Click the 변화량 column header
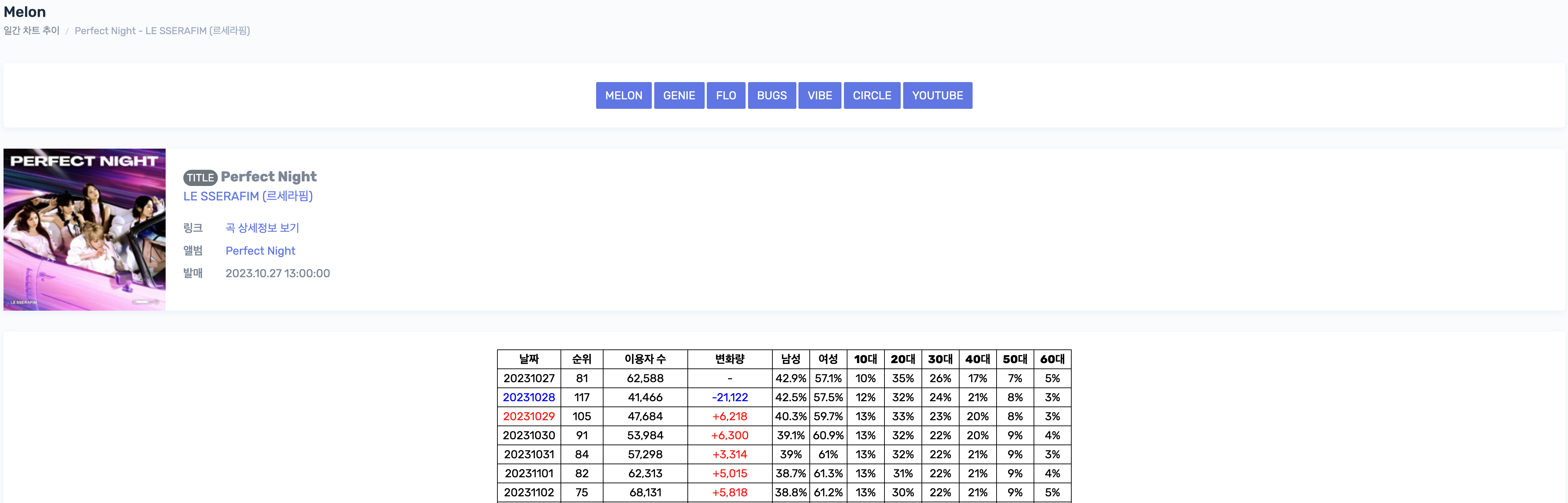1568x503 pixels. tap(729, 359)
